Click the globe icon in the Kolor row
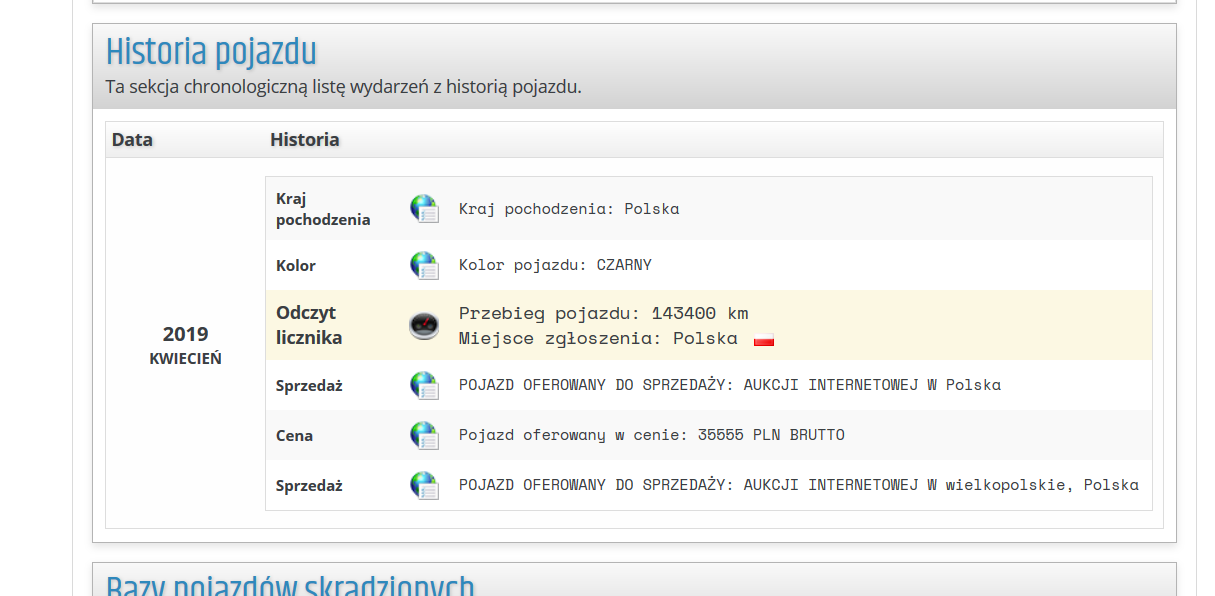1215x596 pixels. click(x=424, y=265)
